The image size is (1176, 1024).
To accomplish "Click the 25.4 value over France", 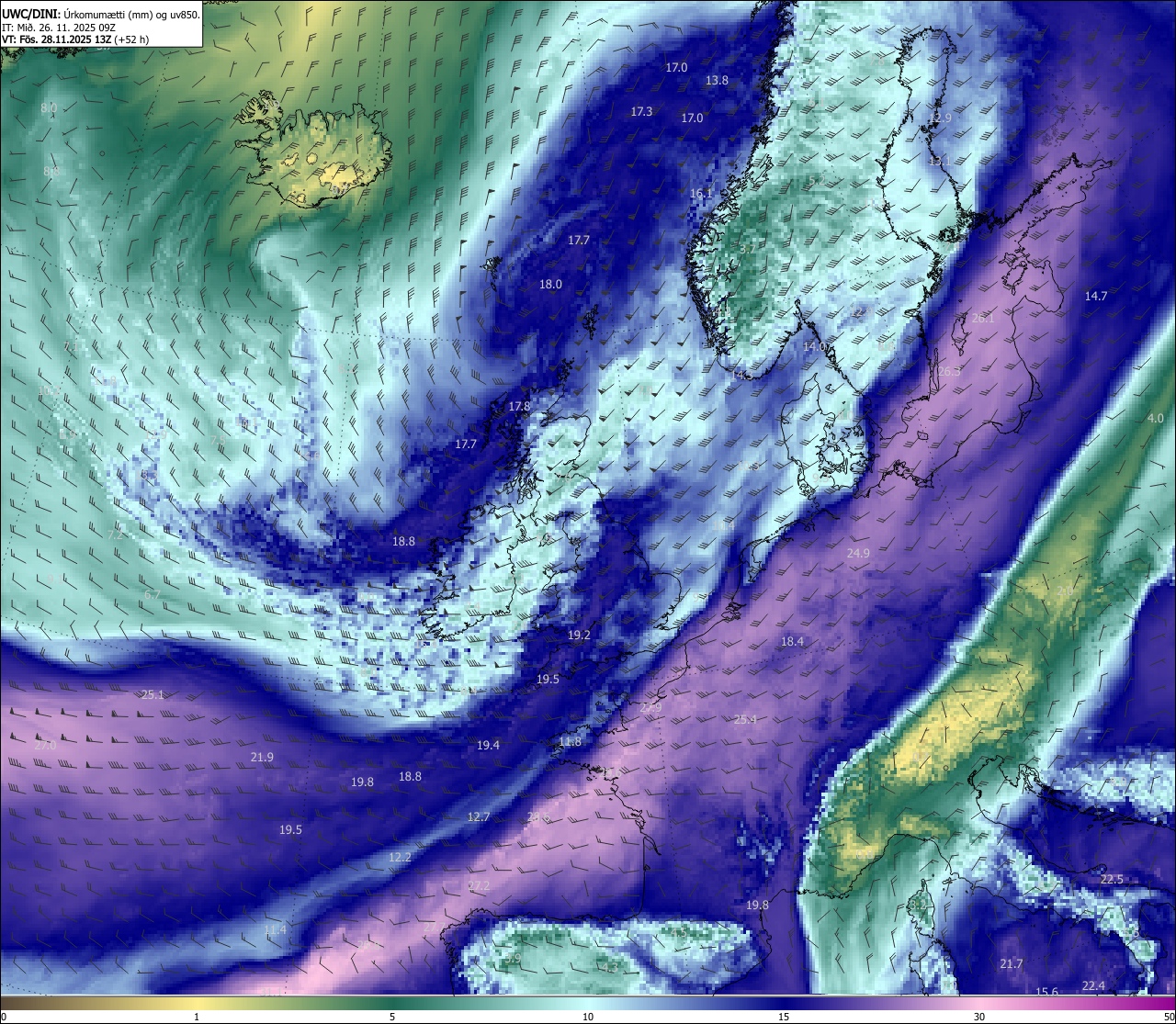I will pos(745,720).
